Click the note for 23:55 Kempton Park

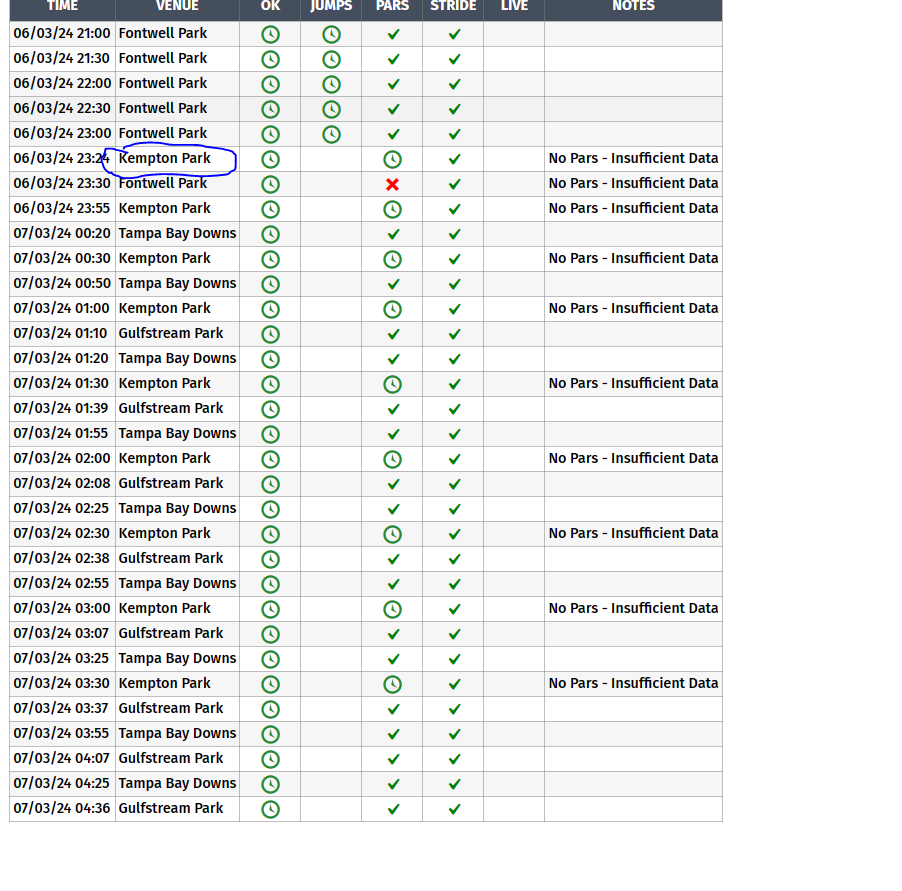[633, 208]
